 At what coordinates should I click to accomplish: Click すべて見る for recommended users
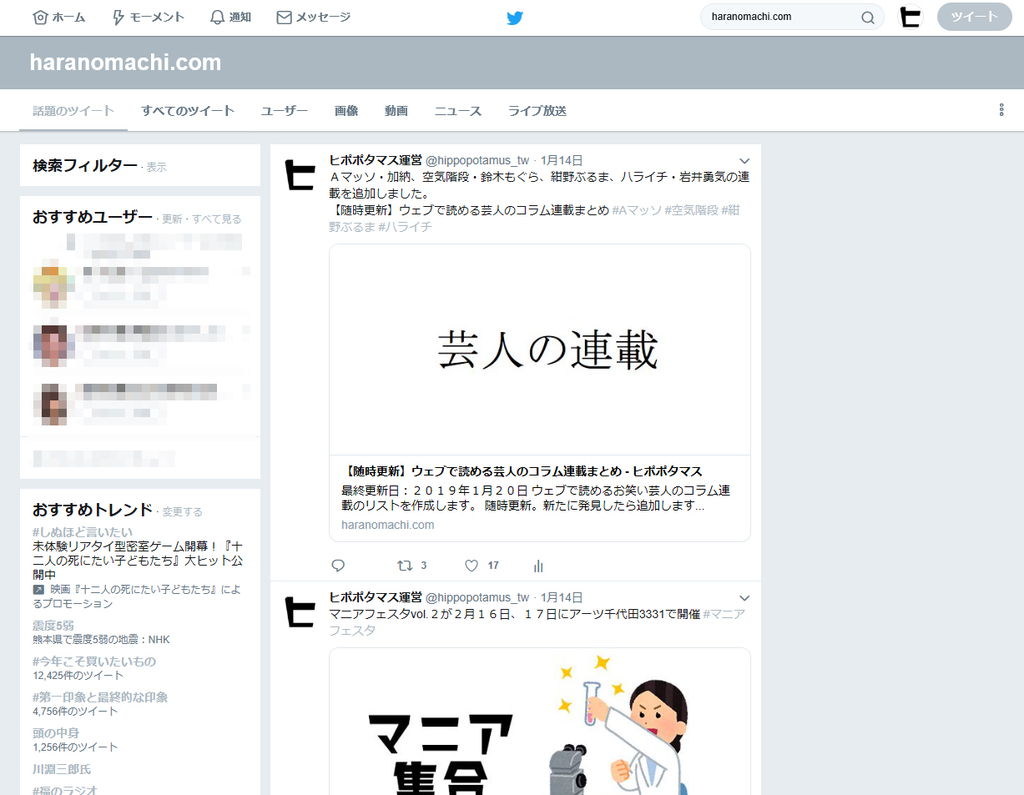click(x=216, y=219)
